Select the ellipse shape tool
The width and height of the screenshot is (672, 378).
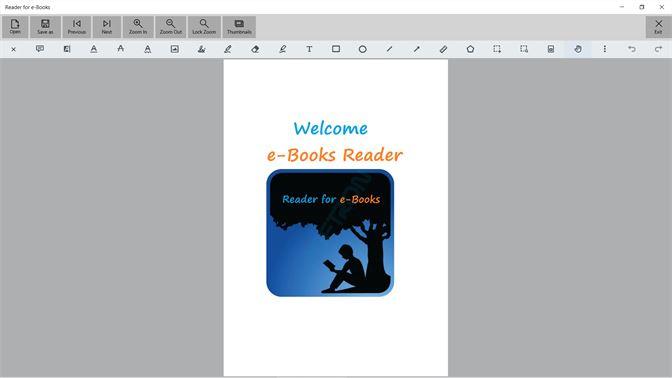pyautogui.click(x=363, y=49)
